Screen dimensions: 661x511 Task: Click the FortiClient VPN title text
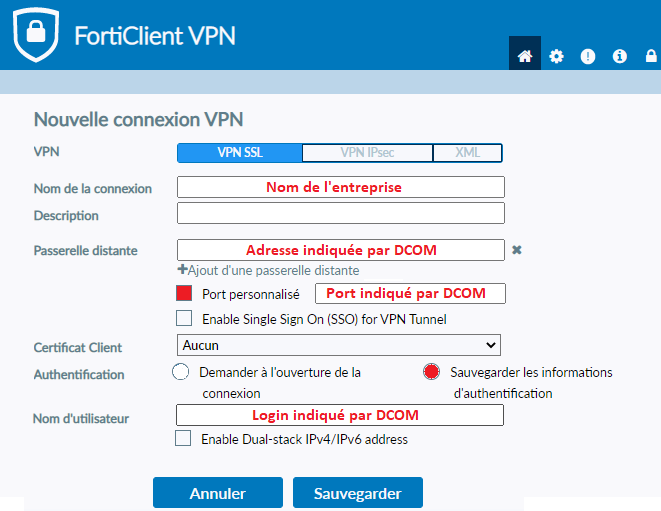coord(155,36)
